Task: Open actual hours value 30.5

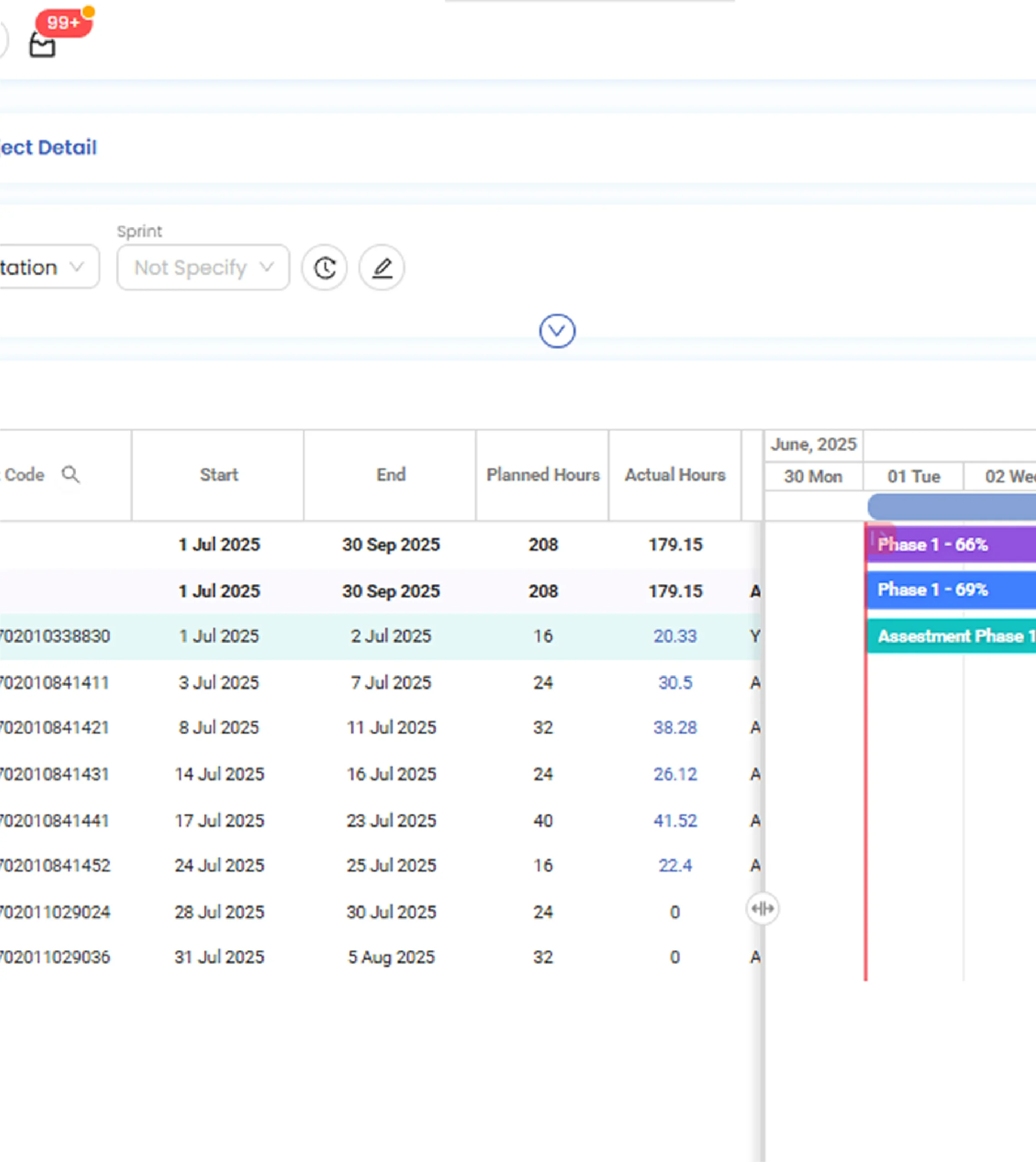Action: tap(675, 683)
